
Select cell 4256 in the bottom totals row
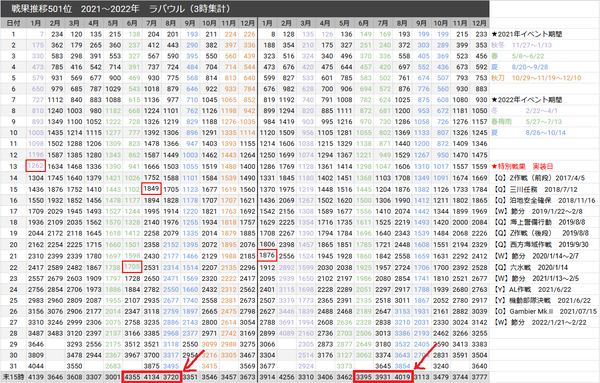click(286, 377)
